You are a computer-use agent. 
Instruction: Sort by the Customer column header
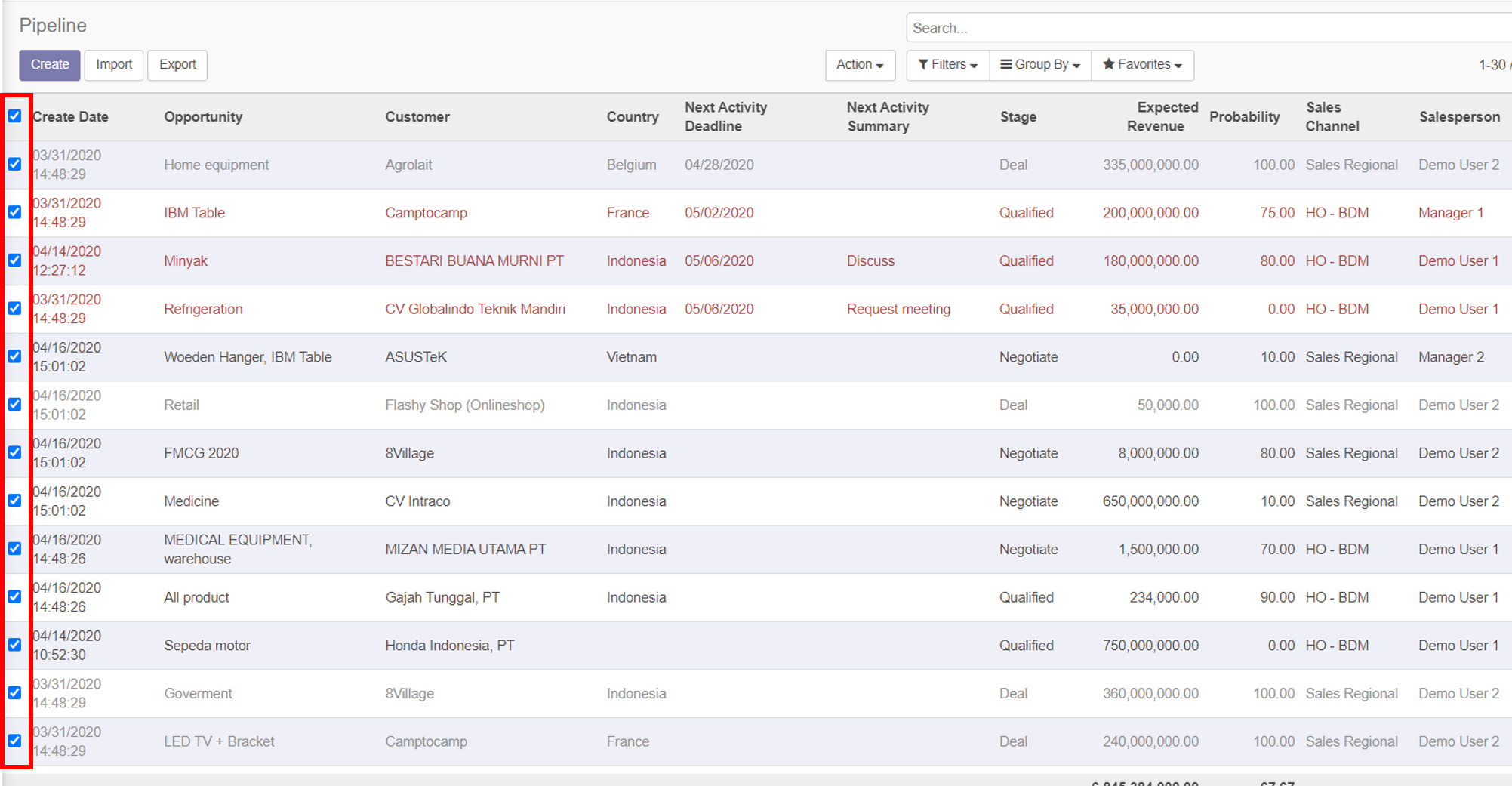tap(417, 117)
